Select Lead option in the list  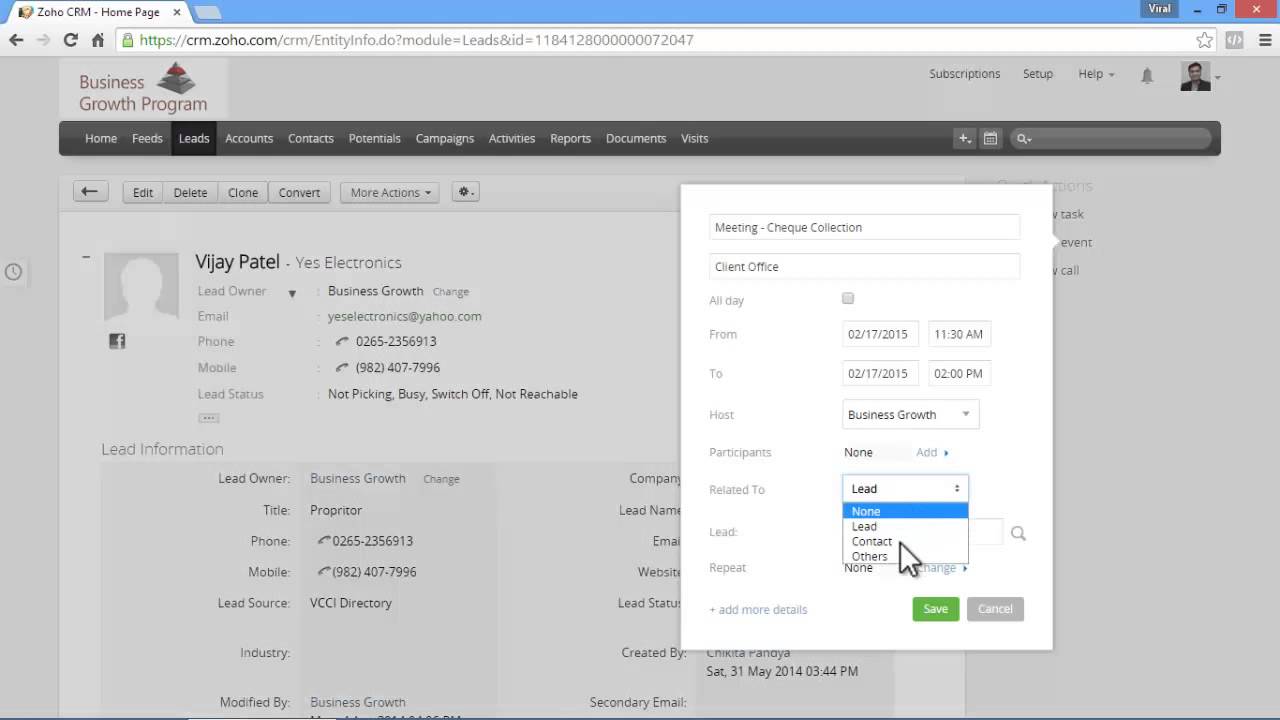pyautogui.click(x=906, y=526)
